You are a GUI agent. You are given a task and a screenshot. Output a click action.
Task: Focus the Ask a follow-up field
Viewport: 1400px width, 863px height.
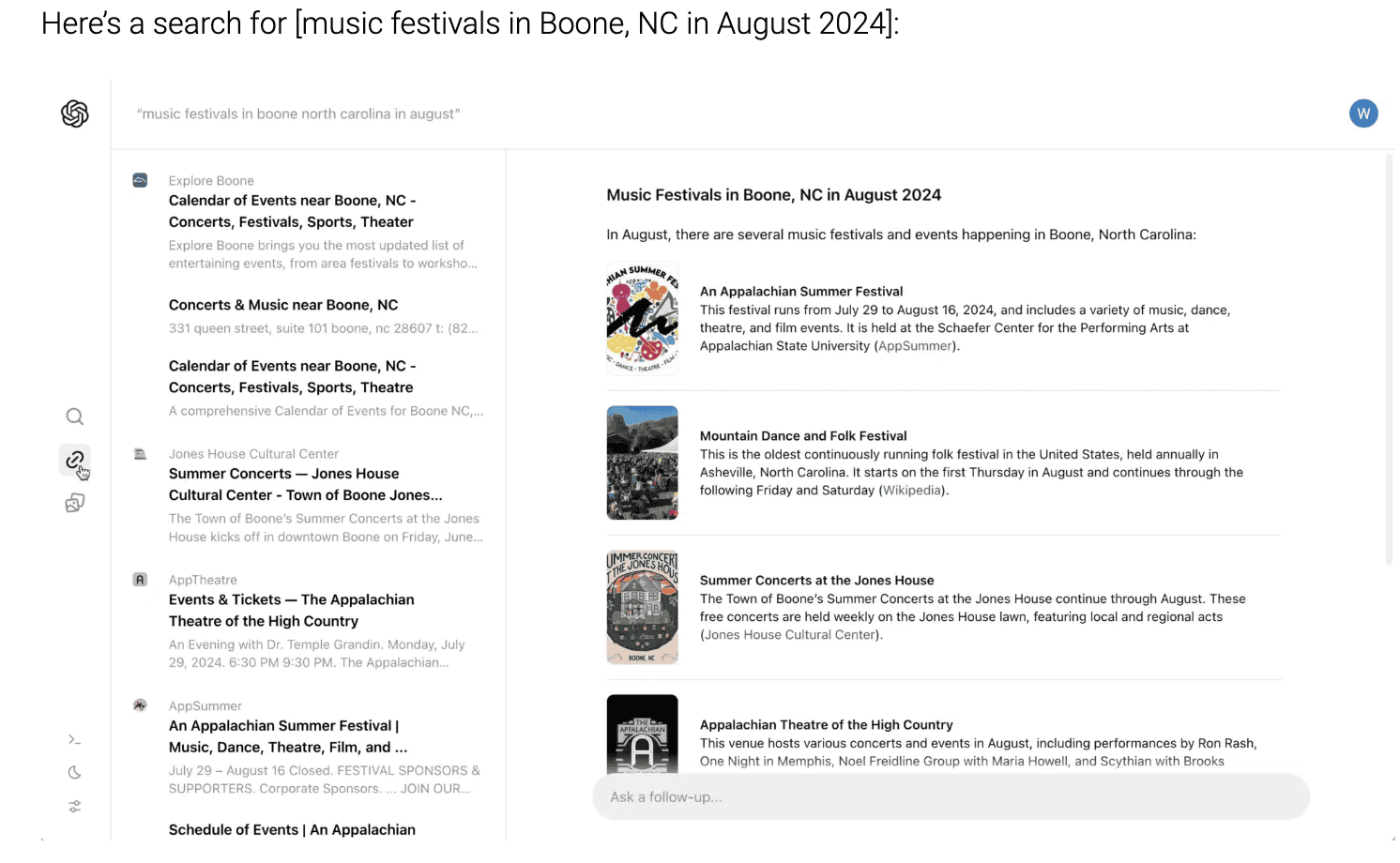951,796
